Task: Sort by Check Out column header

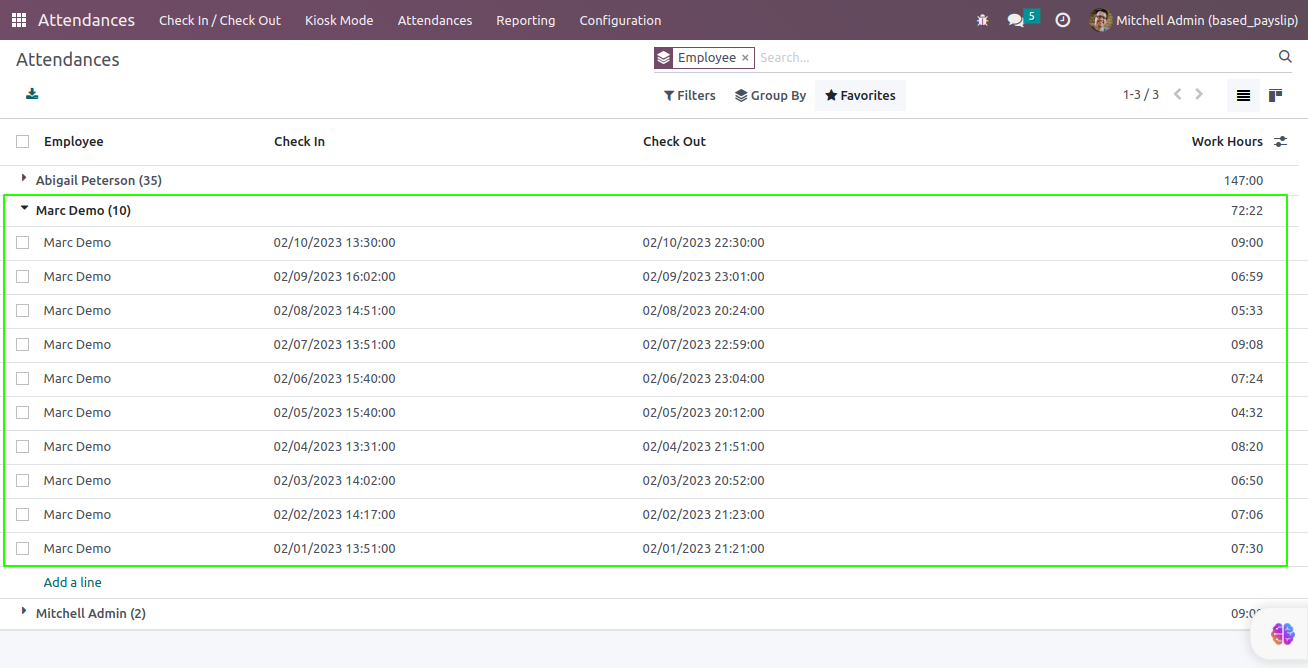Action: [x=674, y=142]
